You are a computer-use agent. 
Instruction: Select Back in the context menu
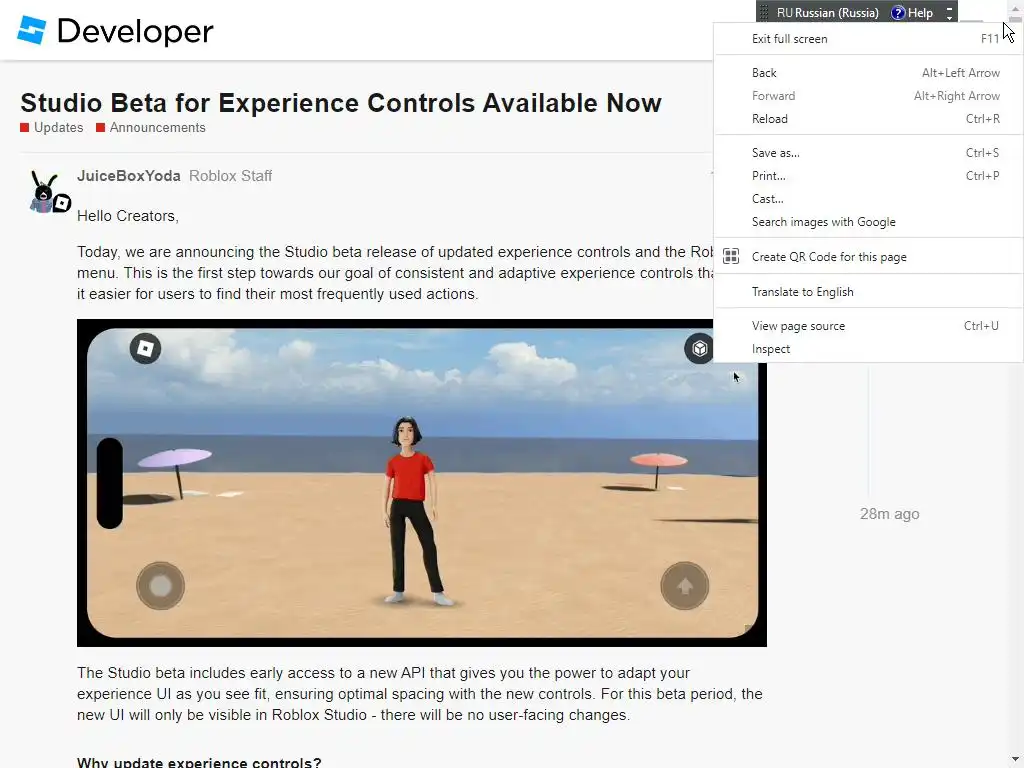pyautogui.click(x=869, y=72)
